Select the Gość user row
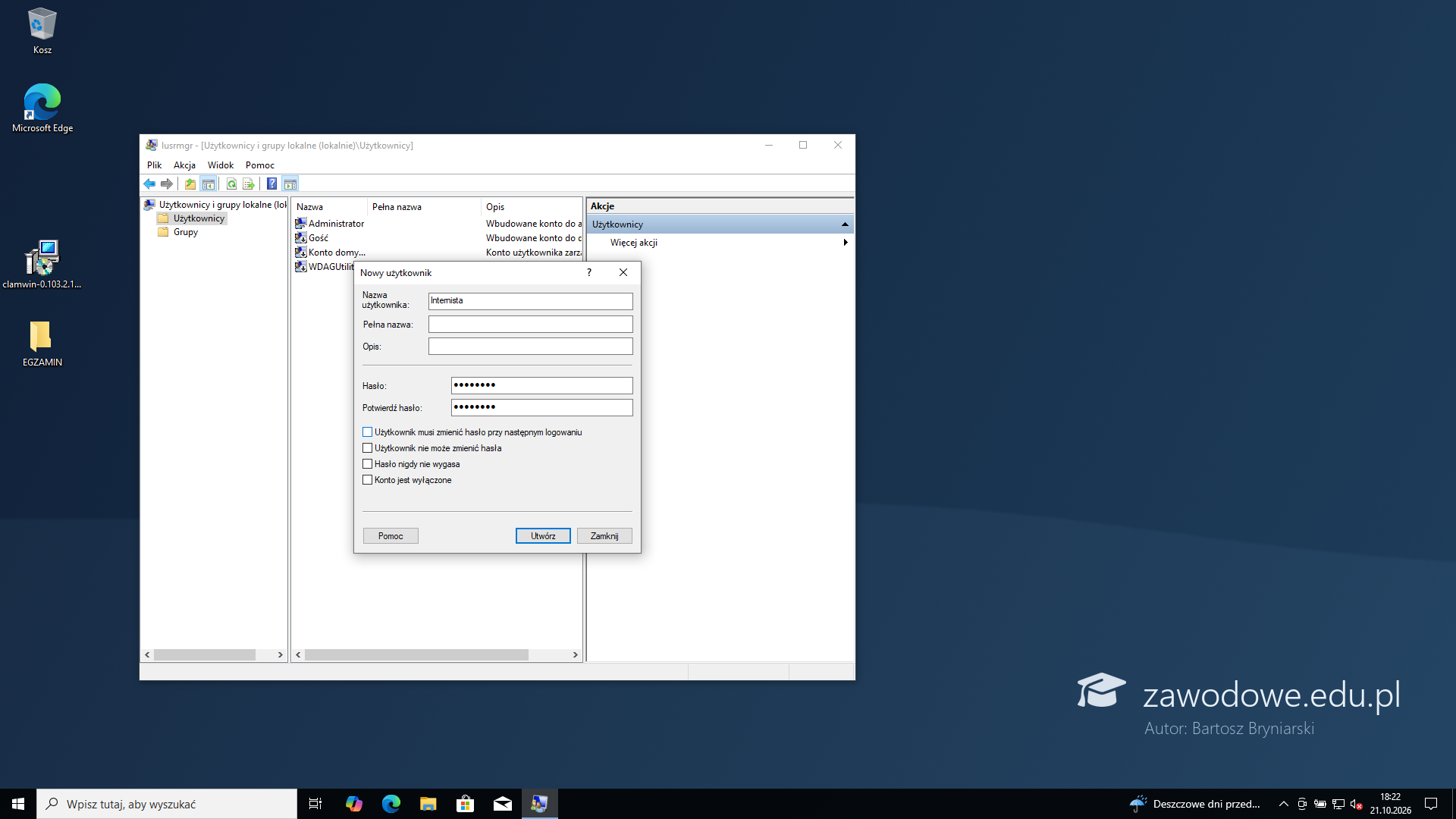The width and height of the screenshot is (1456, 819). (438, 238)
